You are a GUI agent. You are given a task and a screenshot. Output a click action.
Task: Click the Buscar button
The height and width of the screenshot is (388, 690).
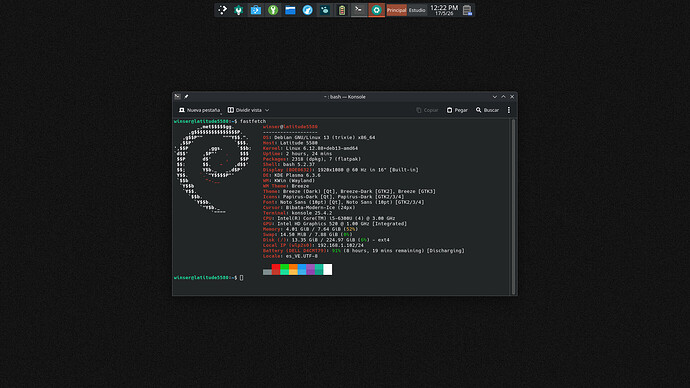click(x=487, y=110)
